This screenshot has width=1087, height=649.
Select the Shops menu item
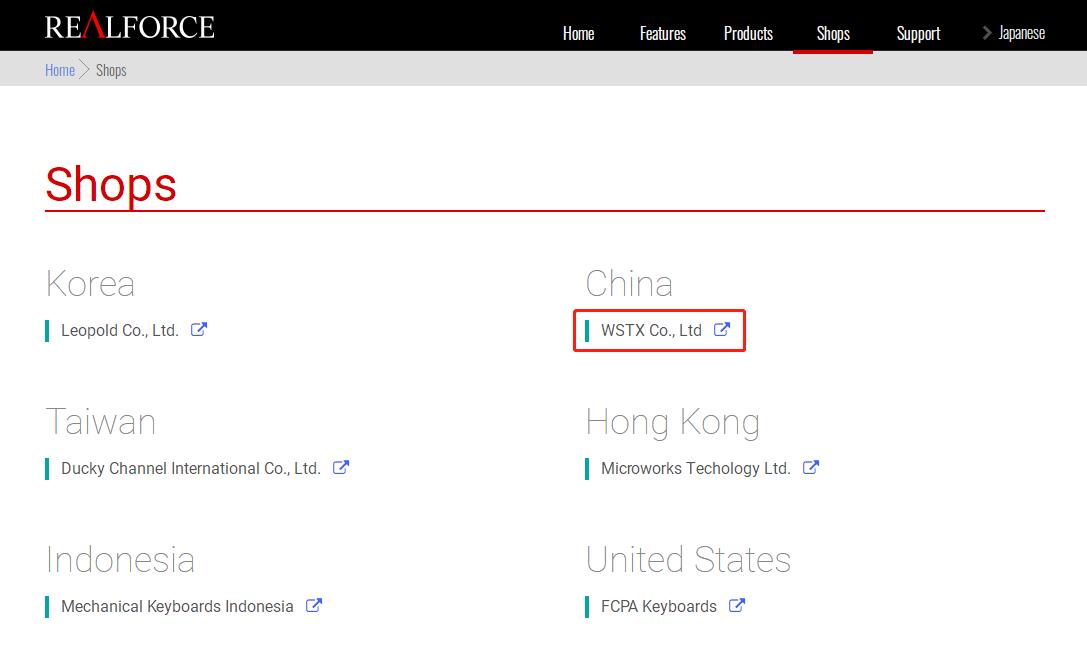[833, 33]
